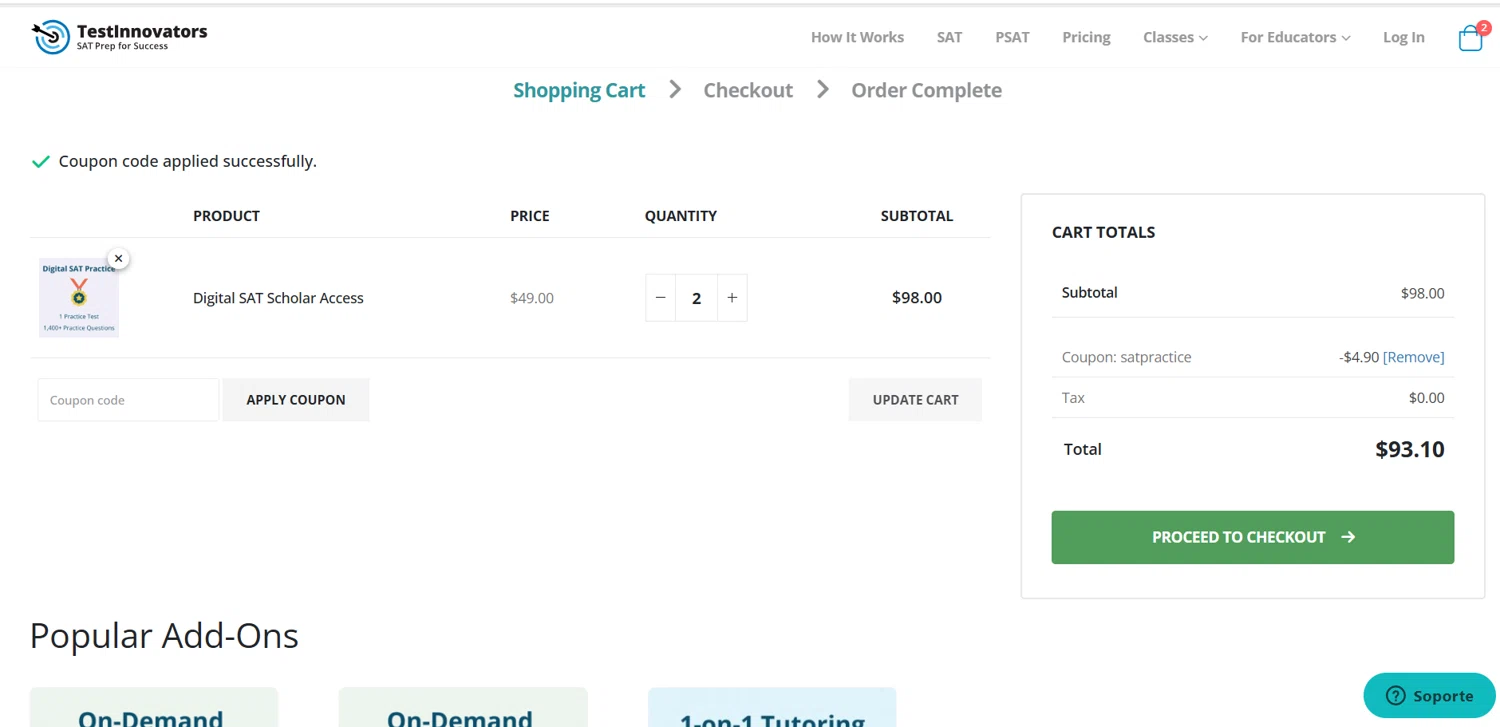
Task: Select the Order Complete step
Action: [x=926, y=90]
